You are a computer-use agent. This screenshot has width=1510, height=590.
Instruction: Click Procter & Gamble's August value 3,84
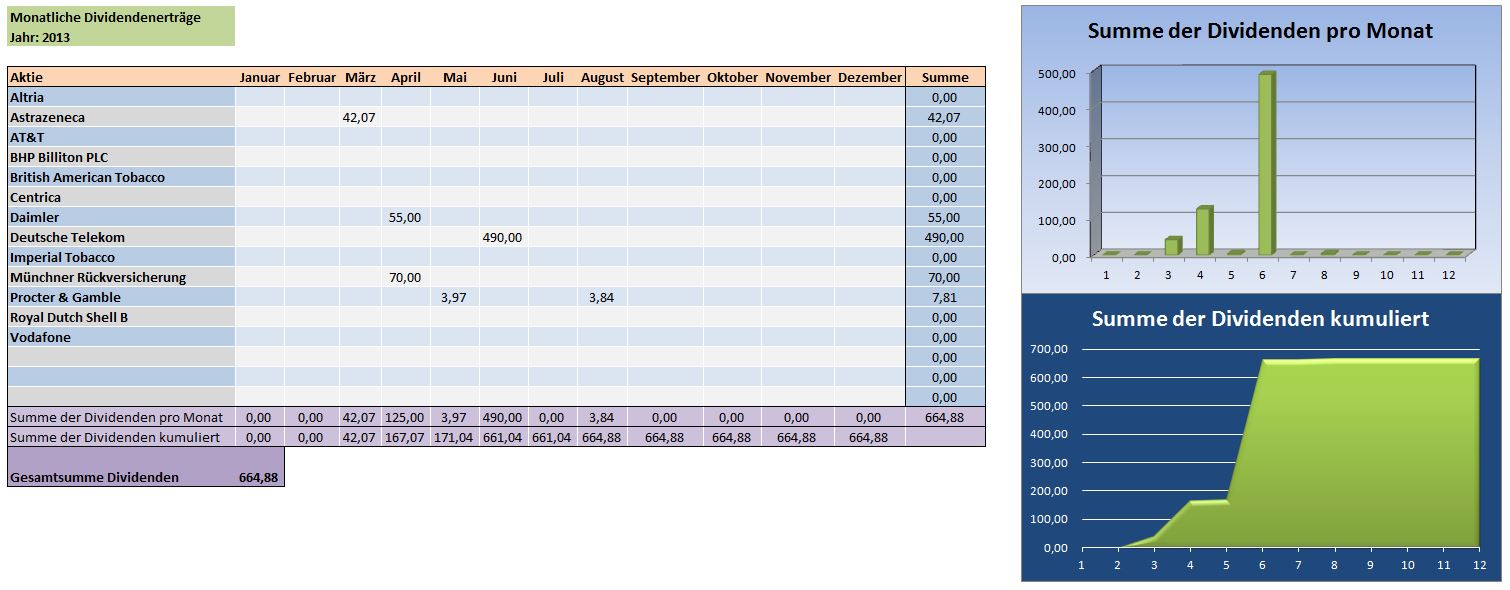(602, 297)
